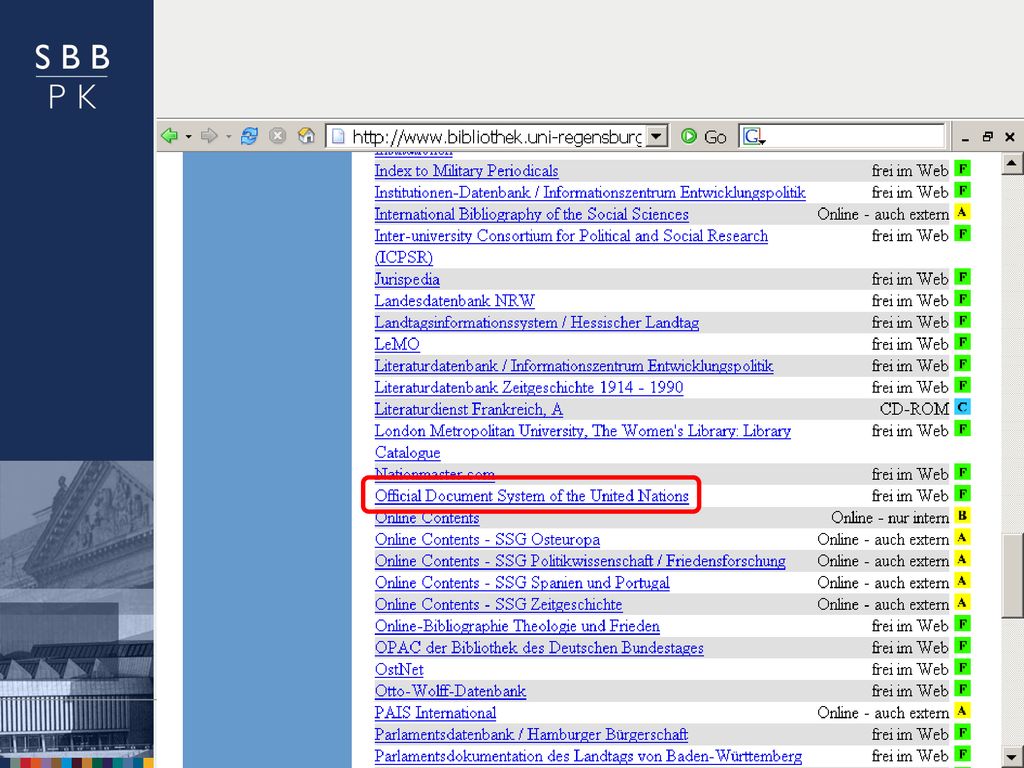Follow the OstNet link

pyautogui.click(x=399, y=669)
